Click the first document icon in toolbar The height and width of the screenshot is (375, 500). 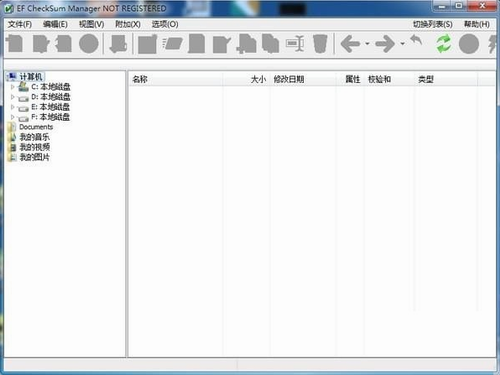[15, 43]
